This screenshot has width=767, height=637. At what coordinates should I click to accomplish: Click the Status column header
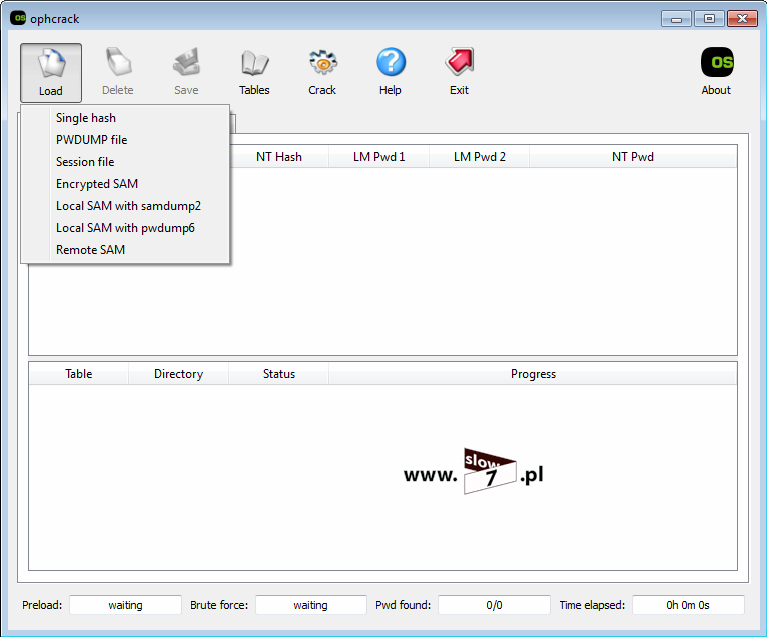coord(279,374)
